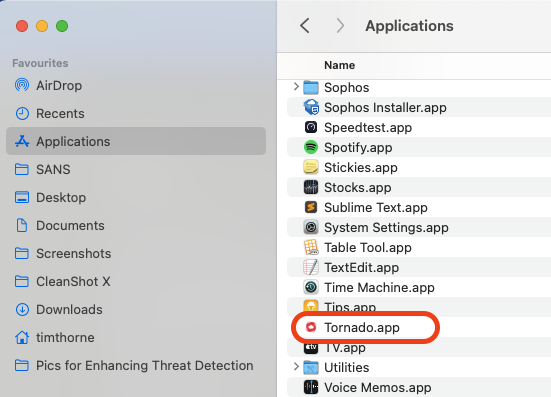
Task: Open Recents label in the sidebar
Action: [x=60, y=113]
